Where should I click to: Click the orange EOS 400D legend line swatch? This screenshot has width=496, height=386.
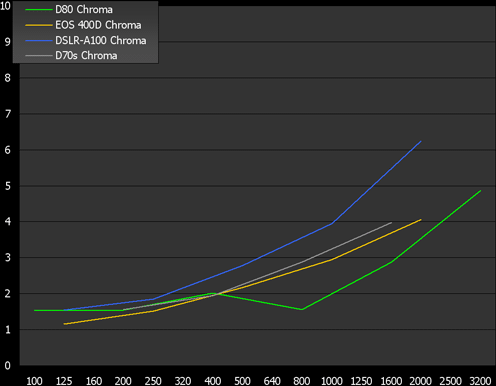point(39,25)
